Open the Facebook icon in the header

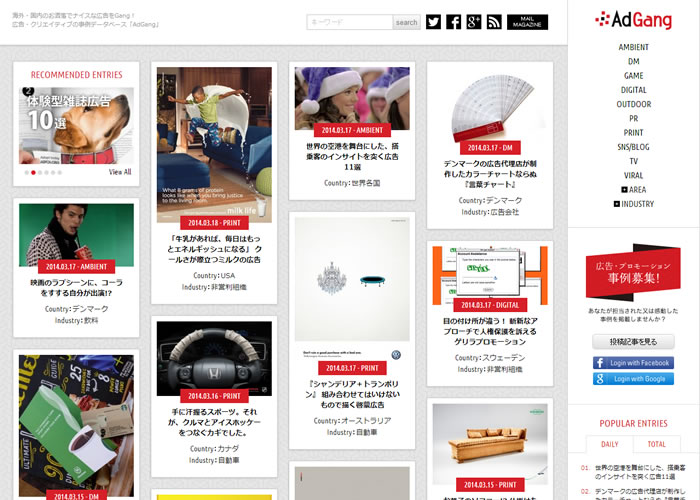pyautogui.click(x=454, y=22)
